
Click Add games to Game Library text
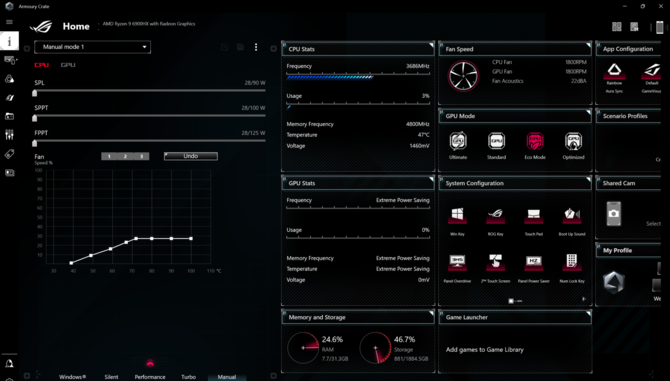485,350
